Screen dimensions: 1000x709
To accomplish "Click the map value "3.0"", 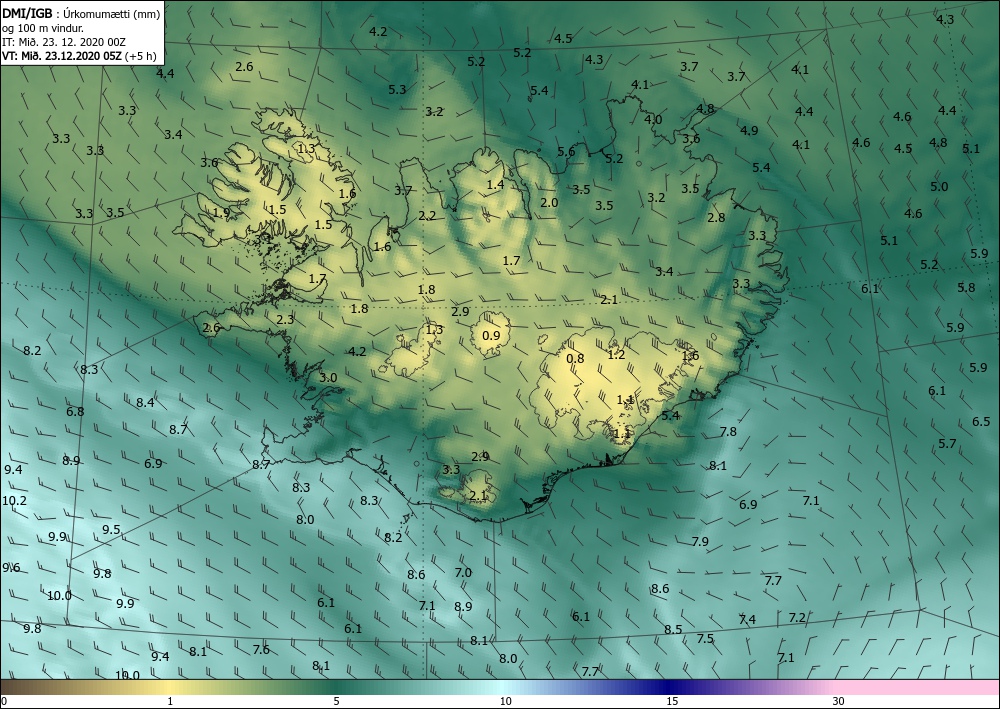I will [x=328, y=378].
